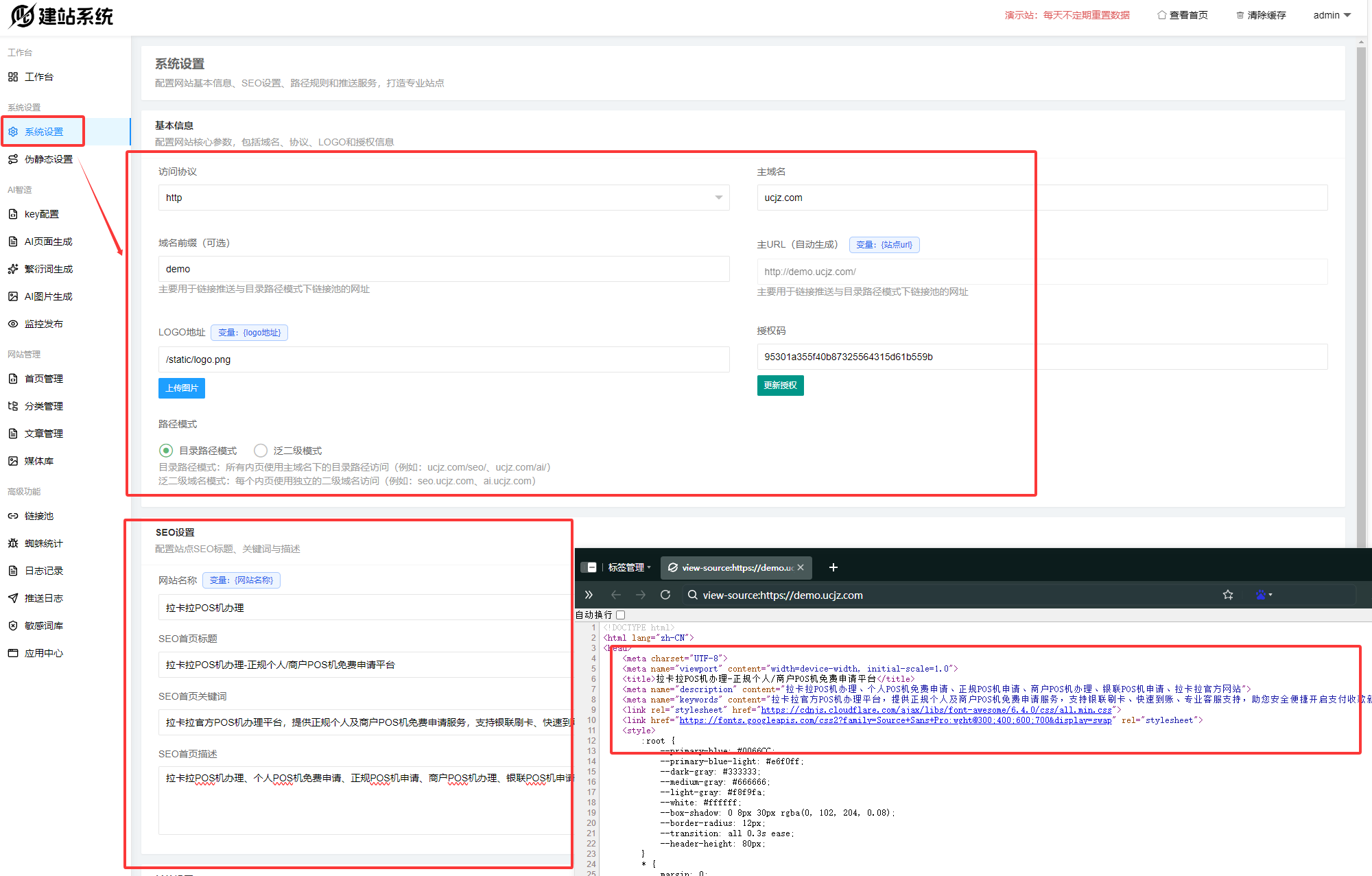
Task: Select 目录路径模式 radio button
Action: click(x=166, y=451)
